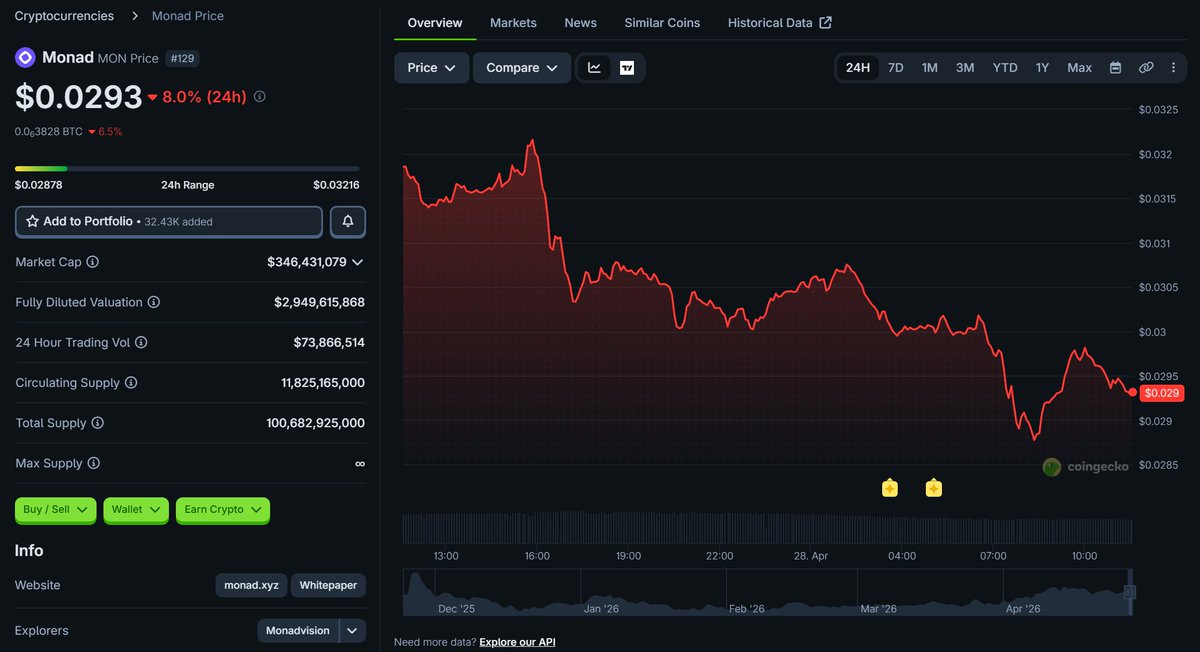Copy chart link icon
This screenshot has width=1200, height=652.
point(1146,68)
